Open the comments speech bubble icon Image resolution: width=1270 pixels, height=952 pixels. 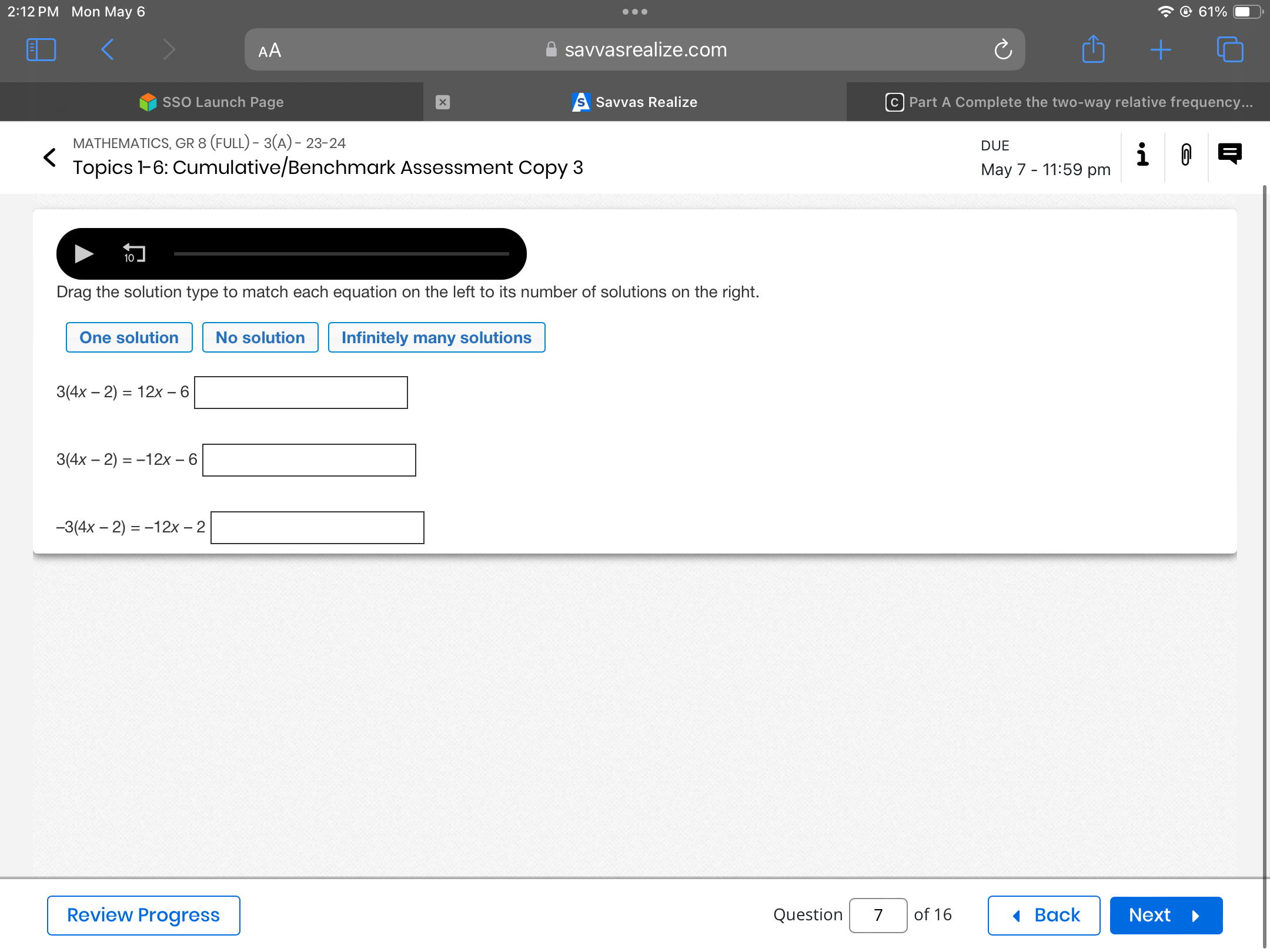(x=1229, y=154)
